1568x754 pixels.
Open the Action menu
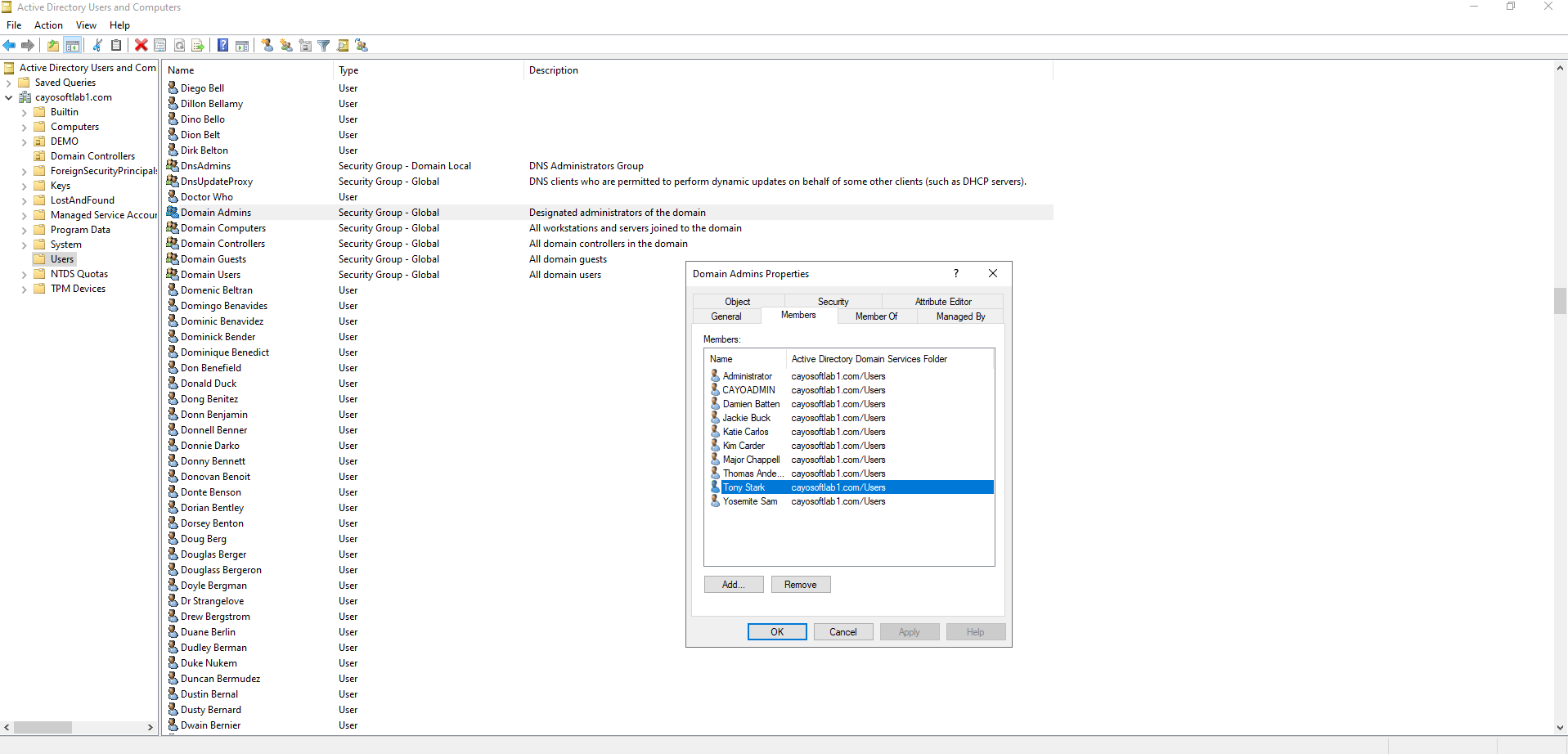pos(48,25)
